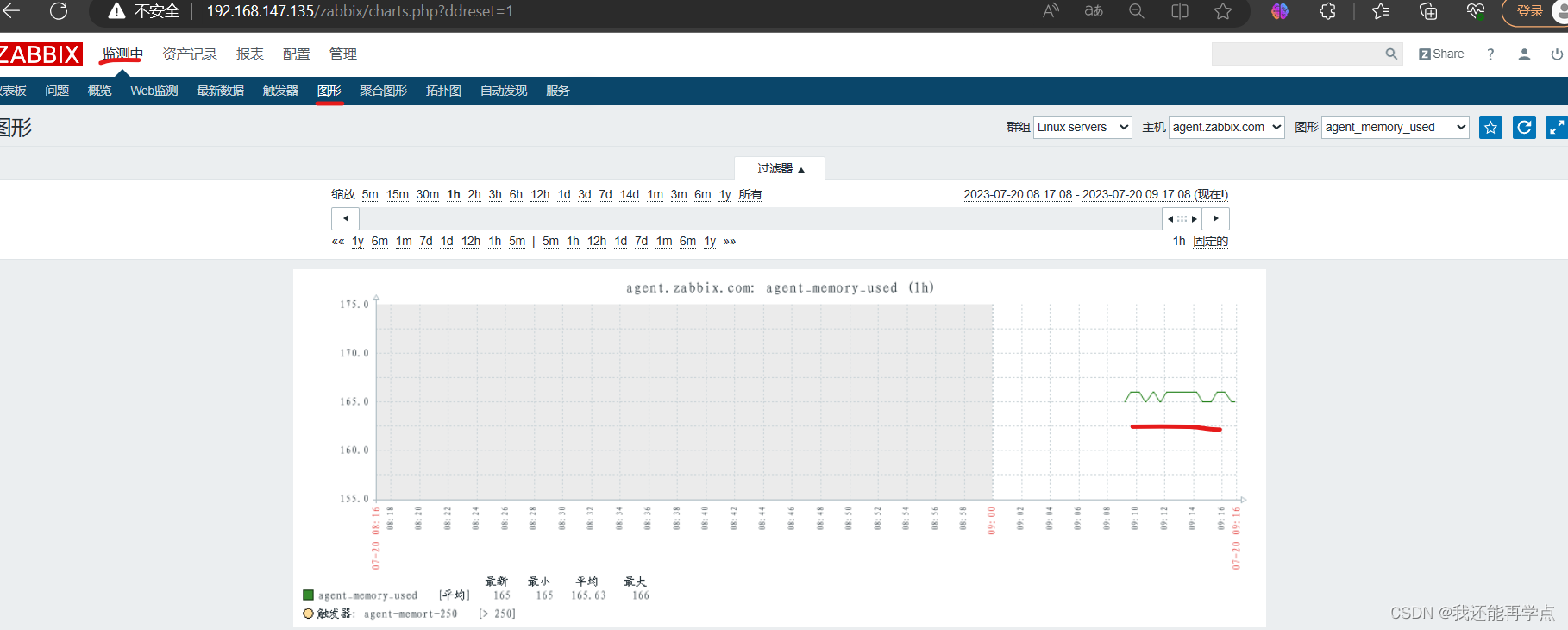This screenshot has width=1568, height=630.
Task: Toggle the 固定的 fixed time mode link
Action: pos(1210,241)
